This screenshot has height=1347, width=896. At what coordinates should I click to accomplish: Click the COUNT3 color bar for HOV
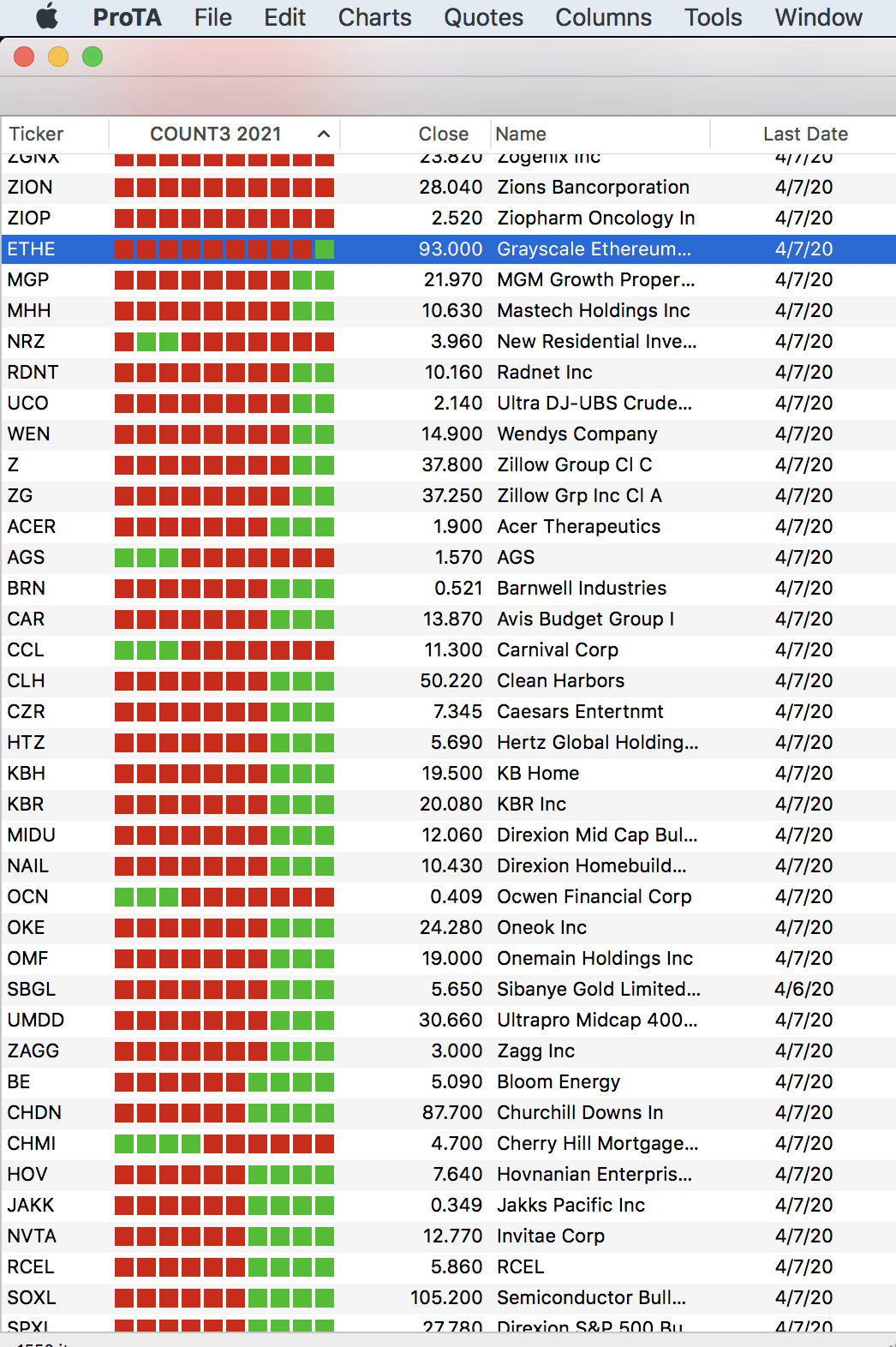pyautogui.click(x=224, y=1175)
